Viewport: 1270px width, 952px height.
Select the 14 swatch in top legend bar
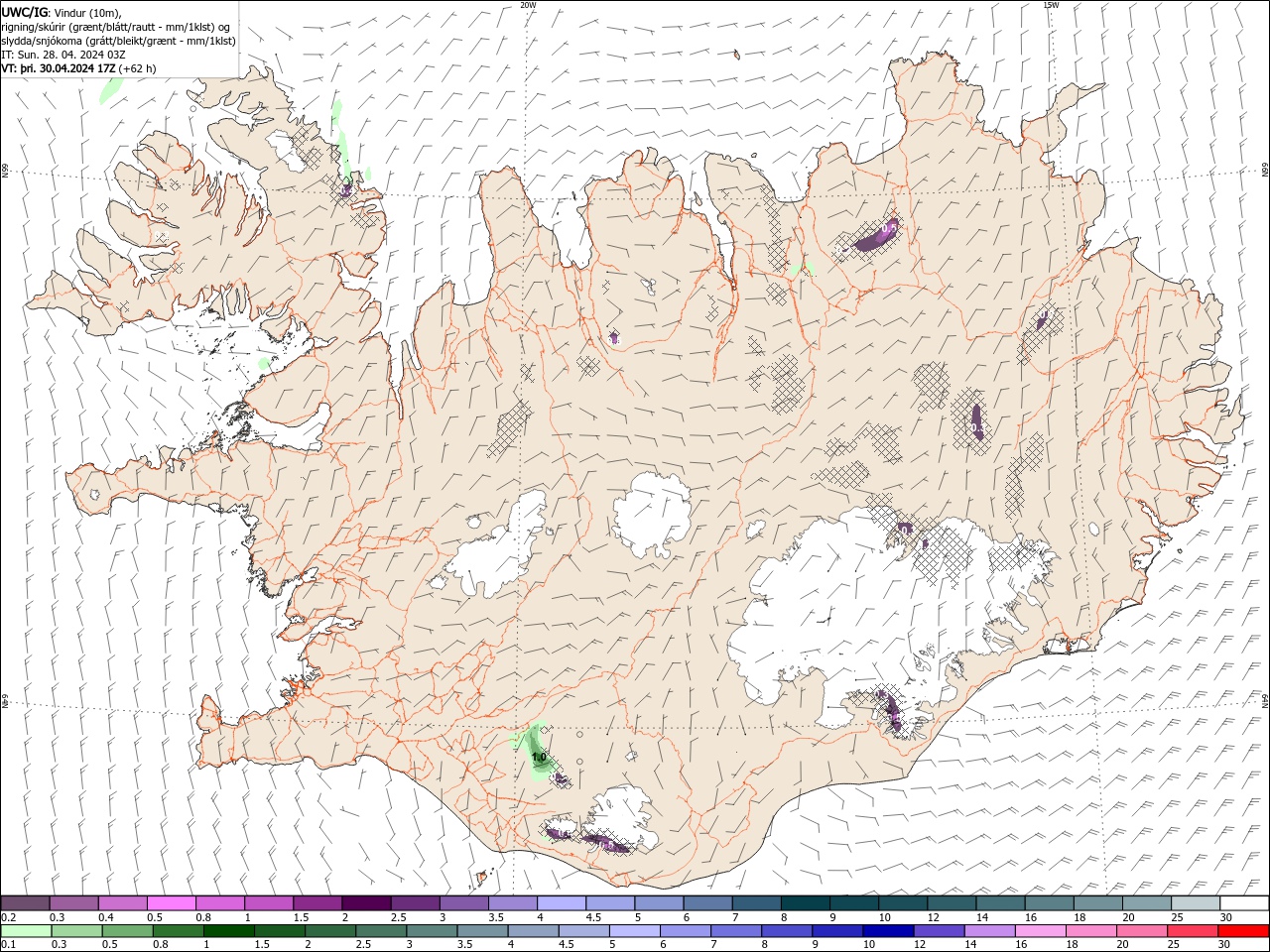[x=999, y=903]
